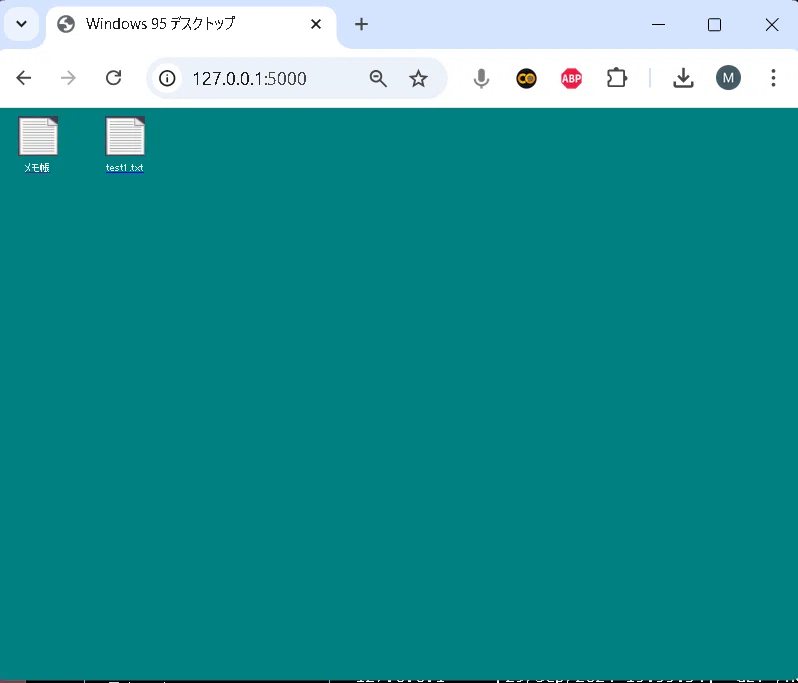Go back to the previous page
This screenshot has height=683, width=798.
click(x=23, y=78)
